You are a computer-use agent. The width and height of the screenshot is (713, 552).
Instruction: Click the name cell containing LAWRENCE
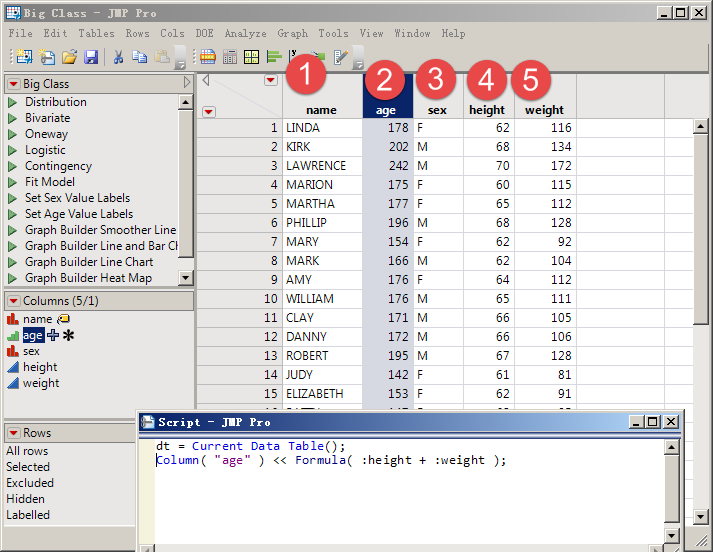[316, 166]
